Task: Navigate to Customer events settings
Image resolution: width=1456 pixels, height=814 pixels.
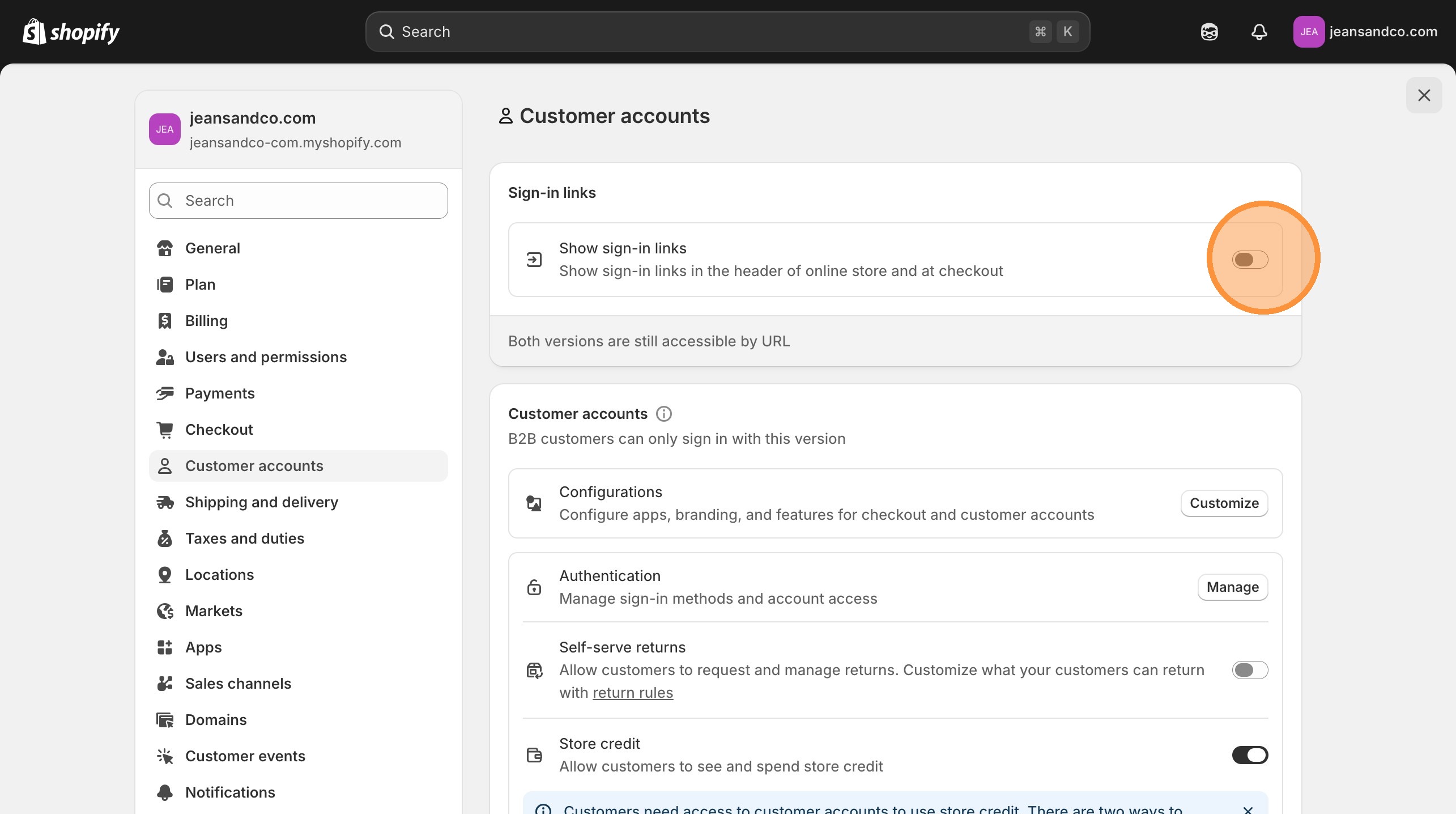Action: tap(246, 756)
